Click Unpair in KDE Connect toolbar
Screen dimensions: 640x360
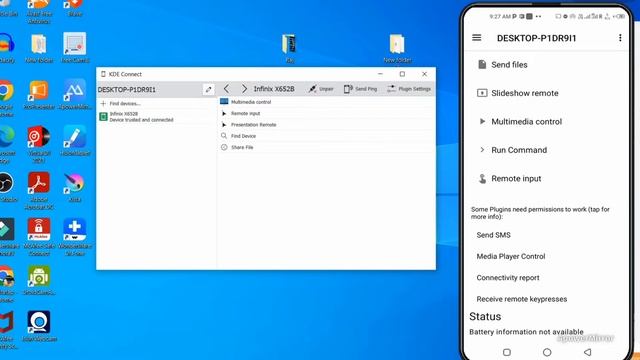tap(321, 89)
